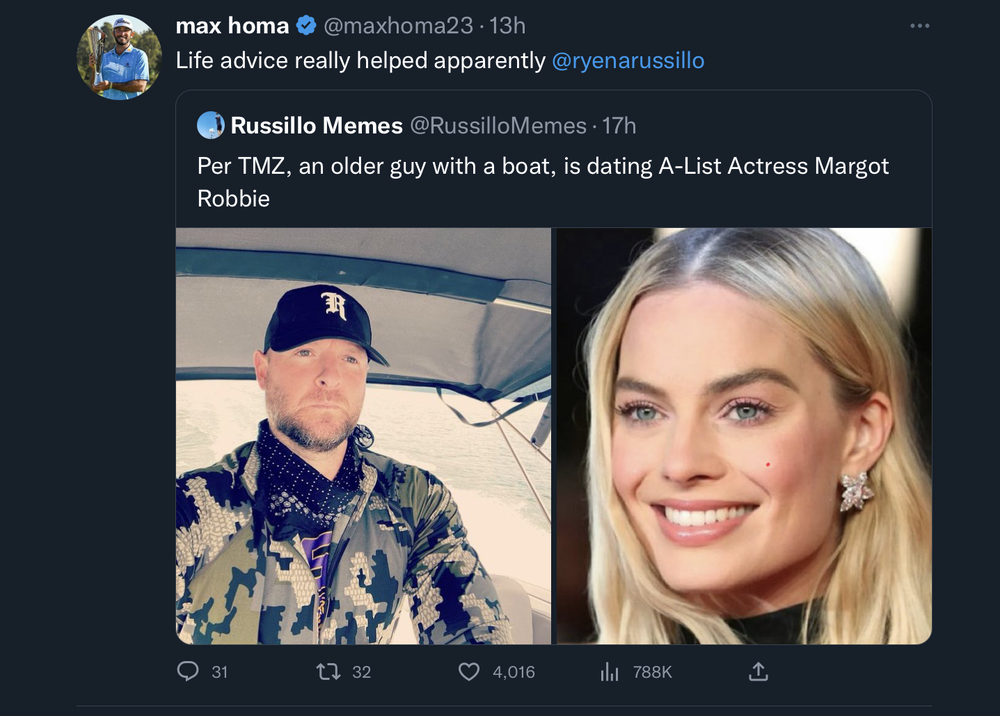Follow the @ryenarussillo mention link
The image size is (1000, 716).
click(628, 60)
